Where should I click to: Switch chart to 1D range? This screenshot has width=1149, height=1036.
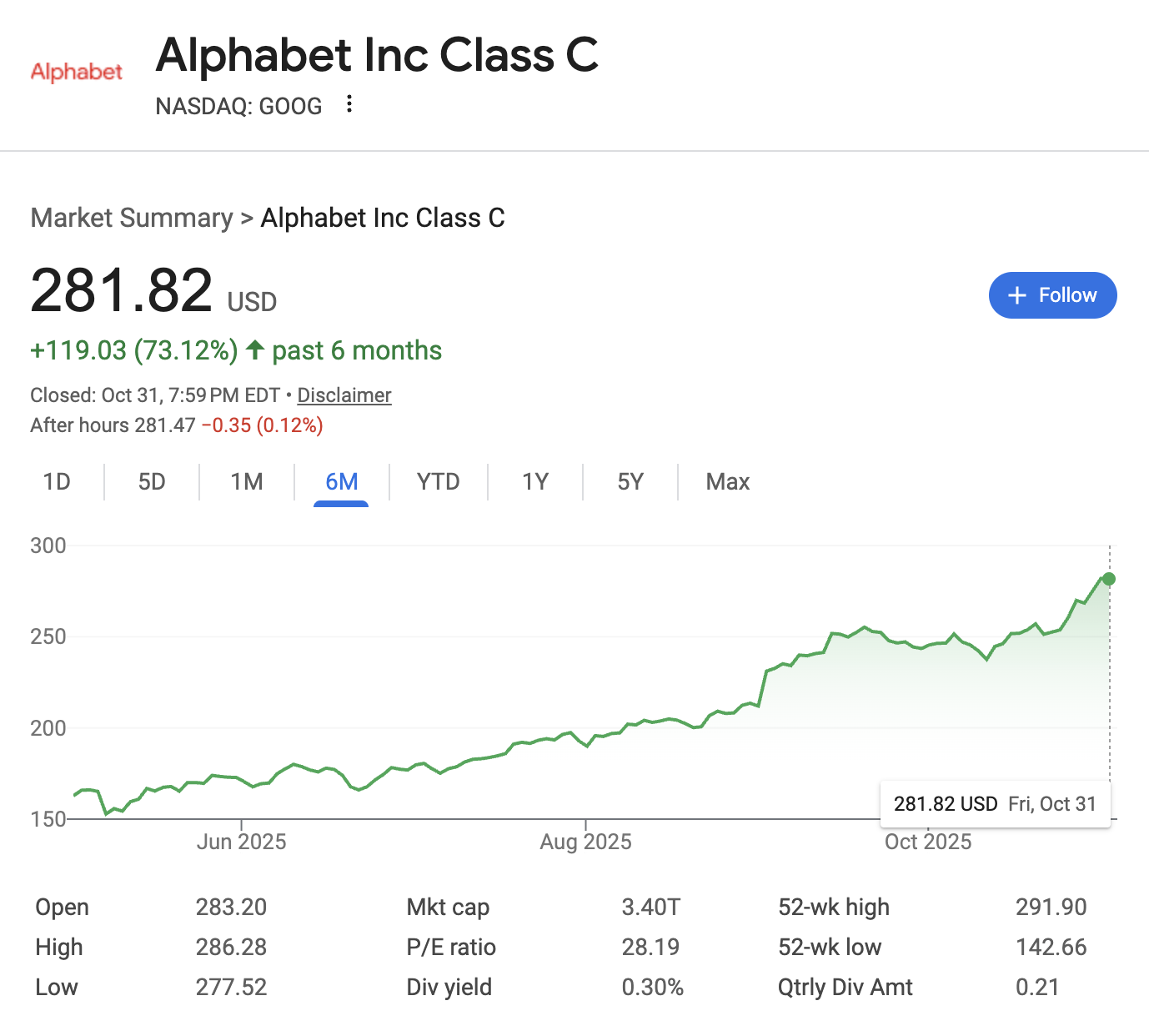tap(57, 482)
